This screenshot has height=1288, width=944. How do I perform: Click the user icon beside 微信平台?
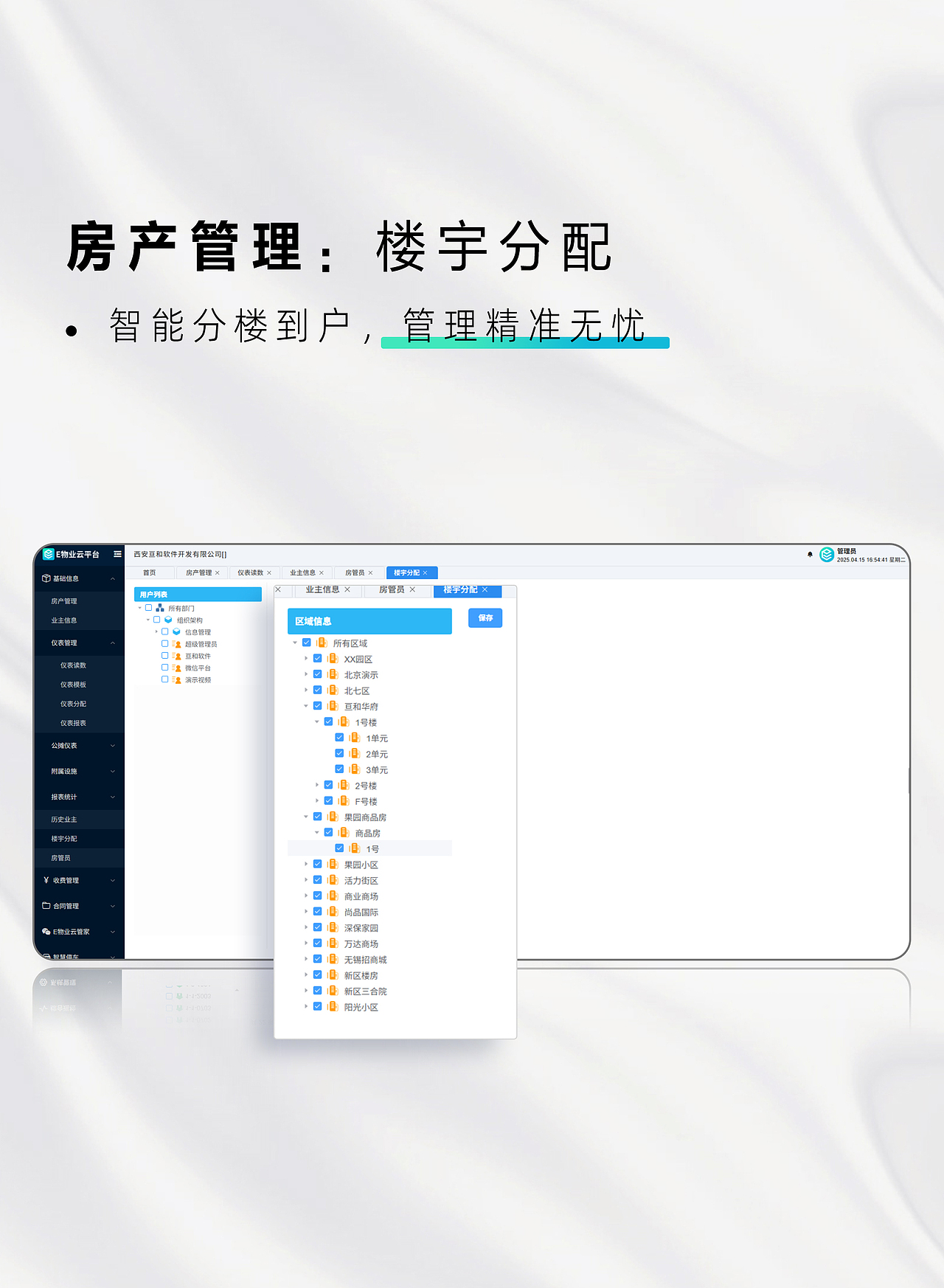click(177, 668)
